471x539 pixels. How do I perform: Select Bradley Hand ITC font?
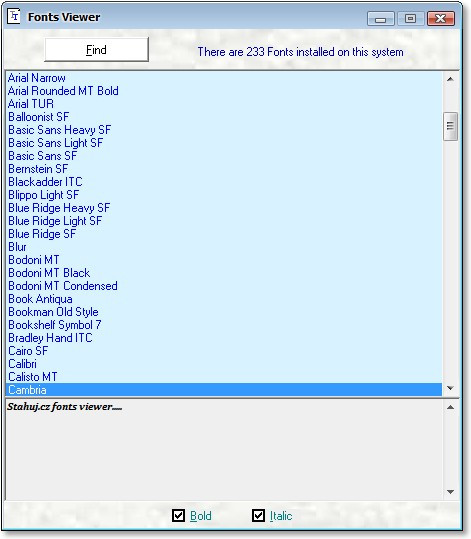point(224,338)
